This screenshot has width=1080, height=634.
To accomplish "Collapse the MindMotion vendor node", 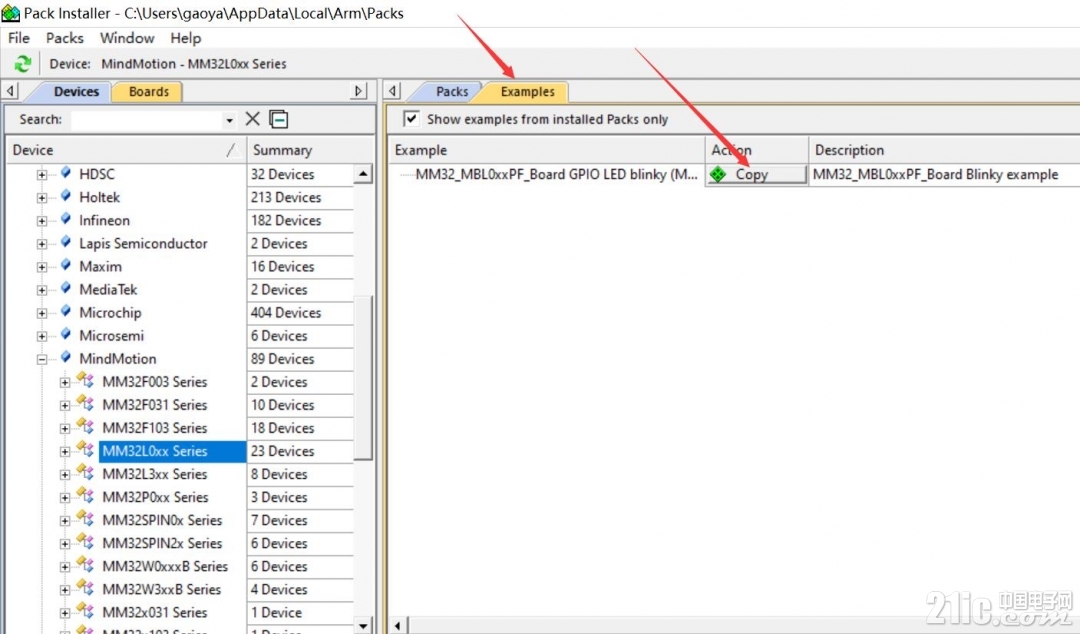I will tap(42, 360).
